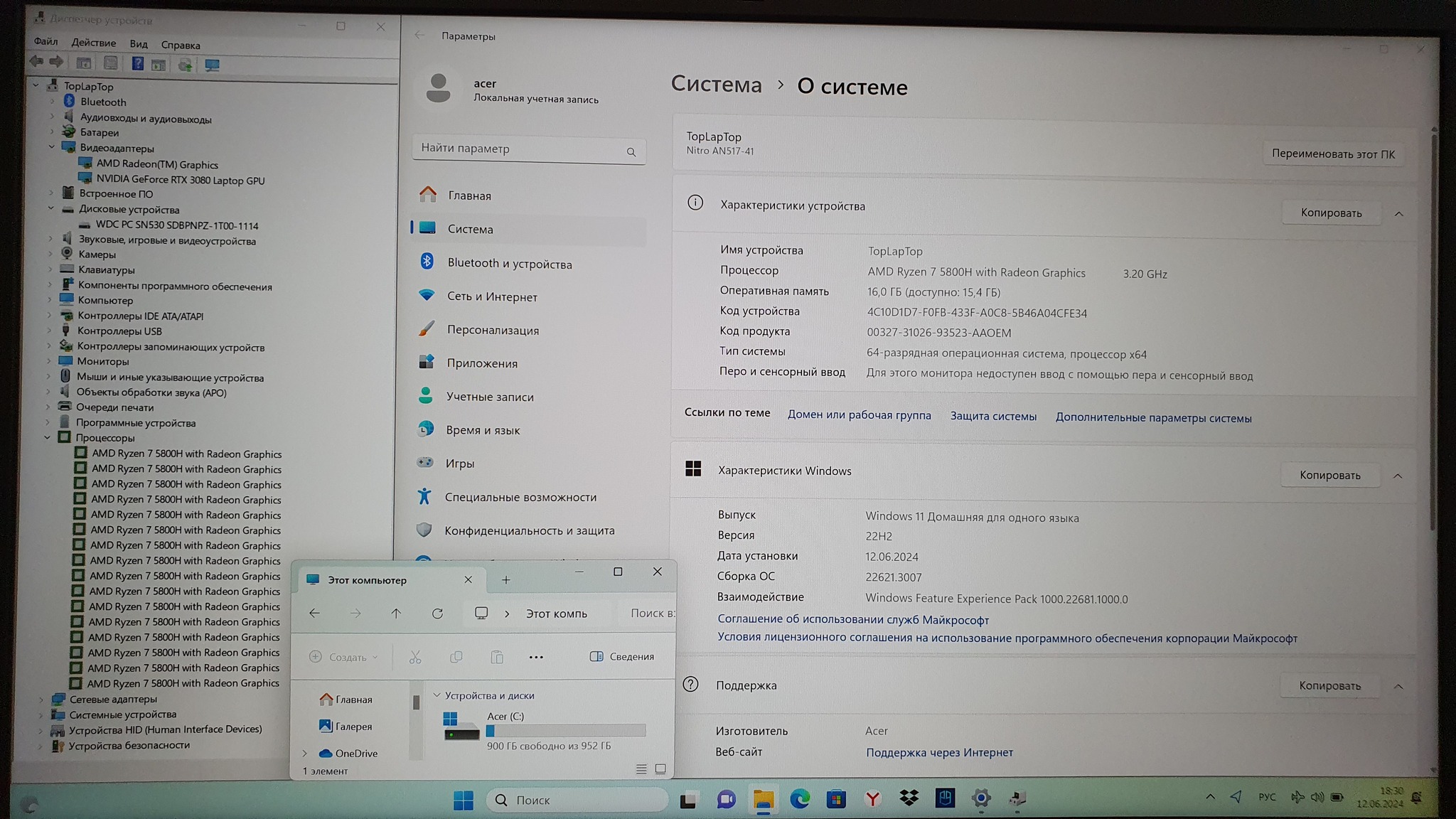Viewport: 1456px width, 819px height.
Task: Click the See more ellipsis in Explorer
Action: pyautogui.click(x=536, y=657)
